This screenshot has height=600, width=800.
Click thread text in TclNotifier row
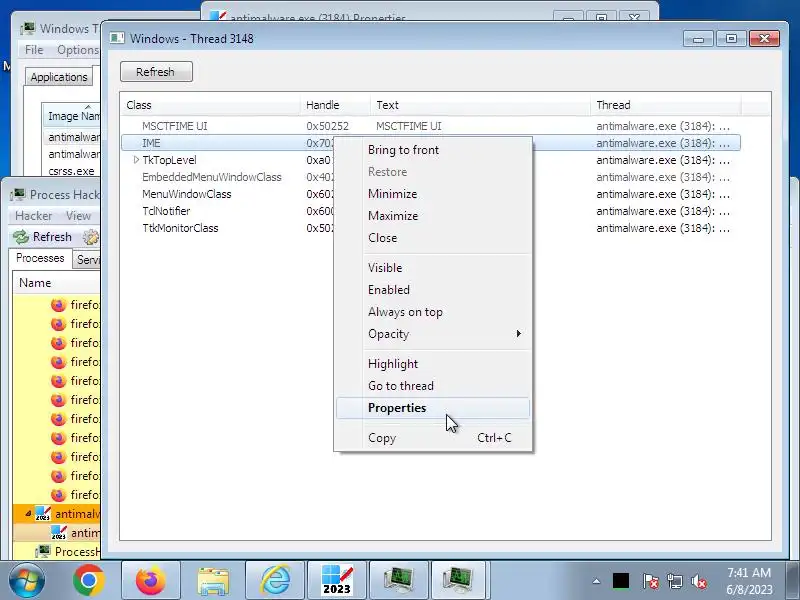[663, 211]
